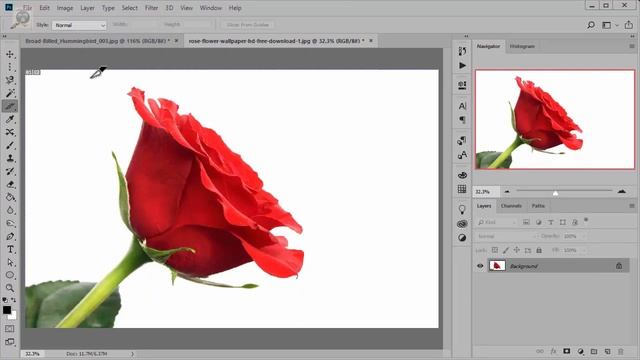Hide the Background layer with eye icon

tap(480, 266)
